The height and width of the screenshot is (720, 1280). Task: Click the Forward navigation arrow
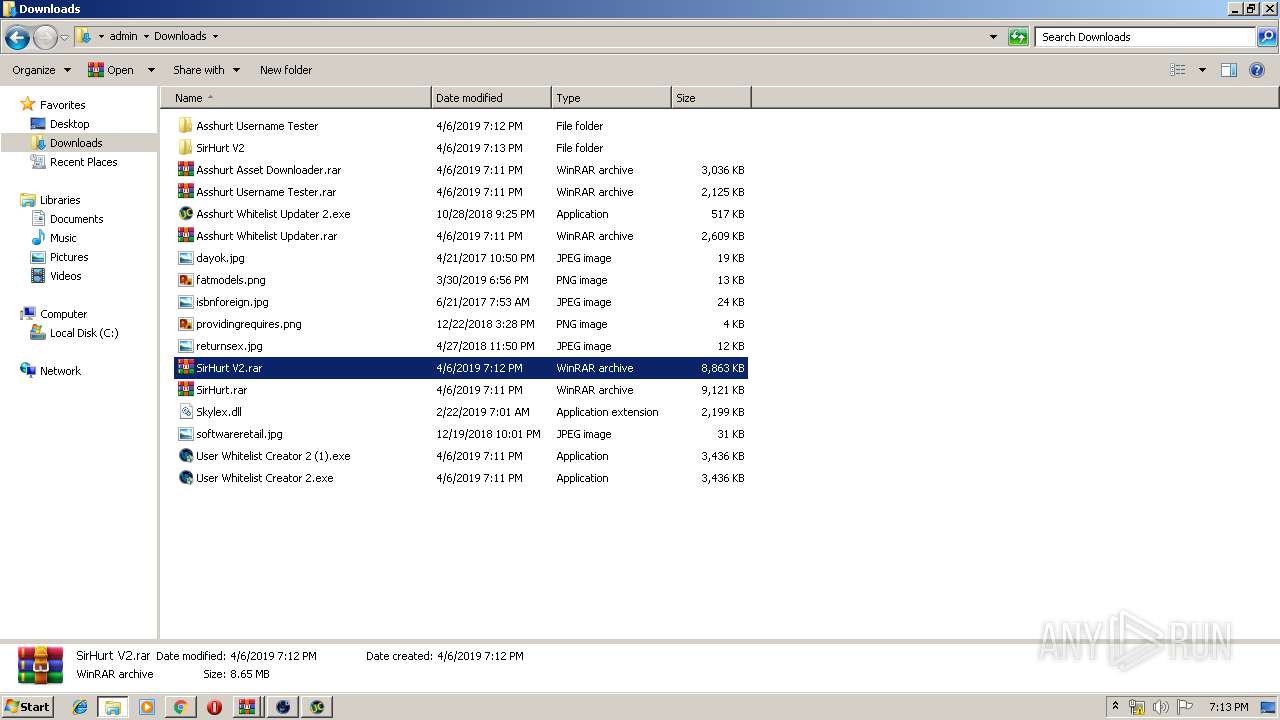45,38
